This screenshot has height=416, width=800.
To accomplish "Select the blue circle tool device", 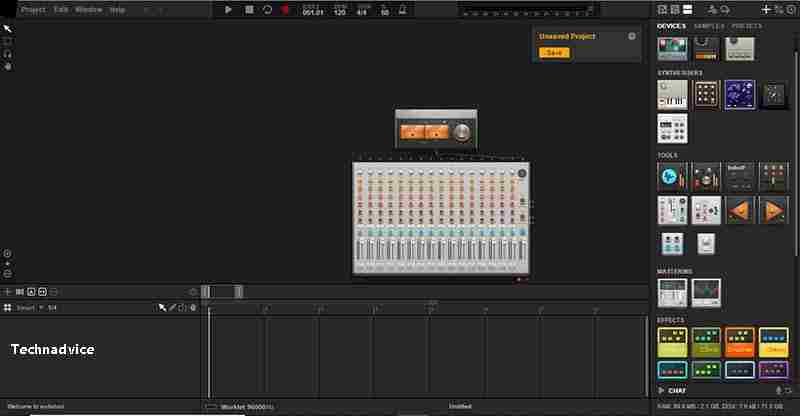I will [672, 177].
